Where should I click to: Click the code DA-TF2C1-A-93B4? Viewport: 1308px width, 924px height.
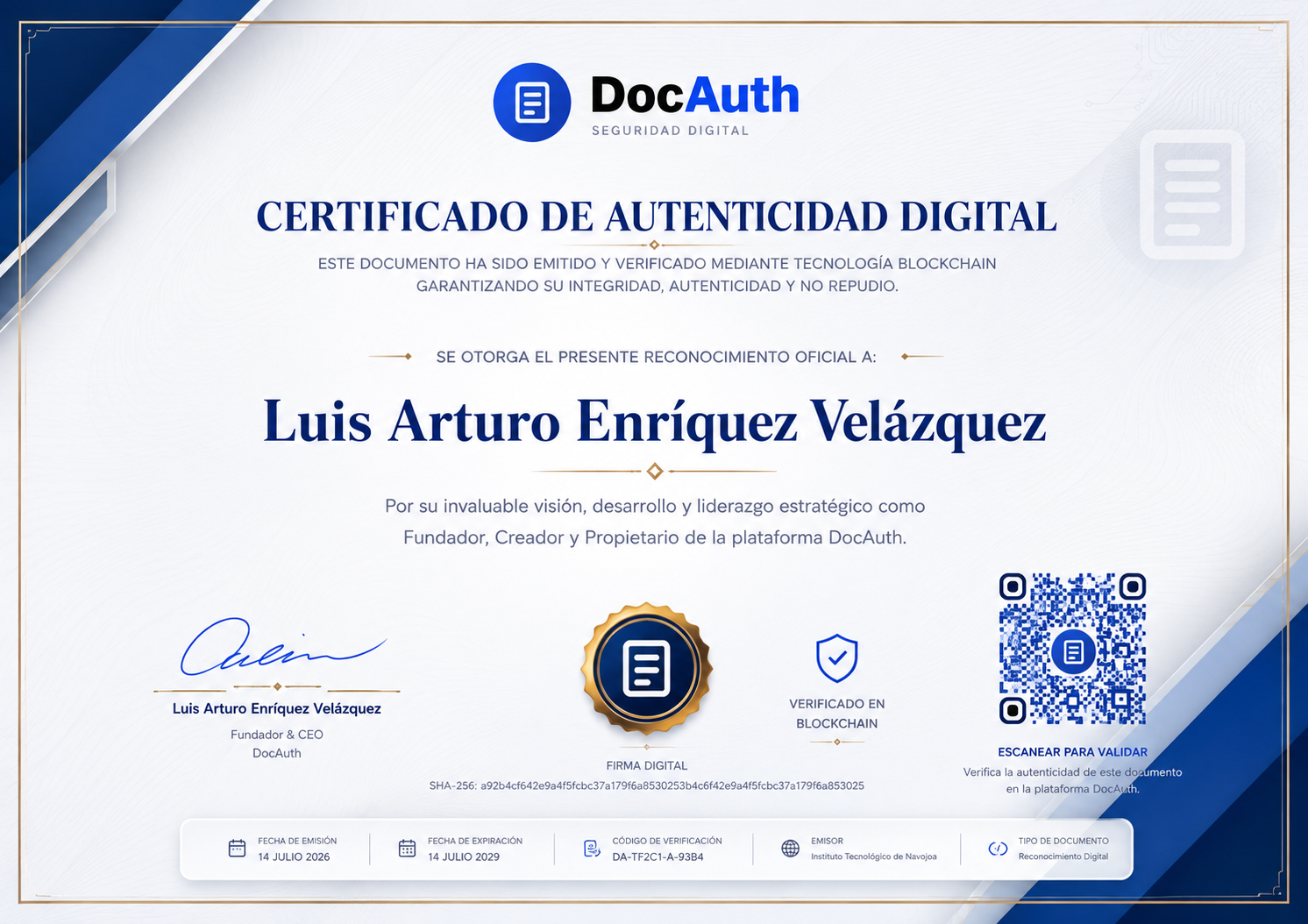click(658, 856)
